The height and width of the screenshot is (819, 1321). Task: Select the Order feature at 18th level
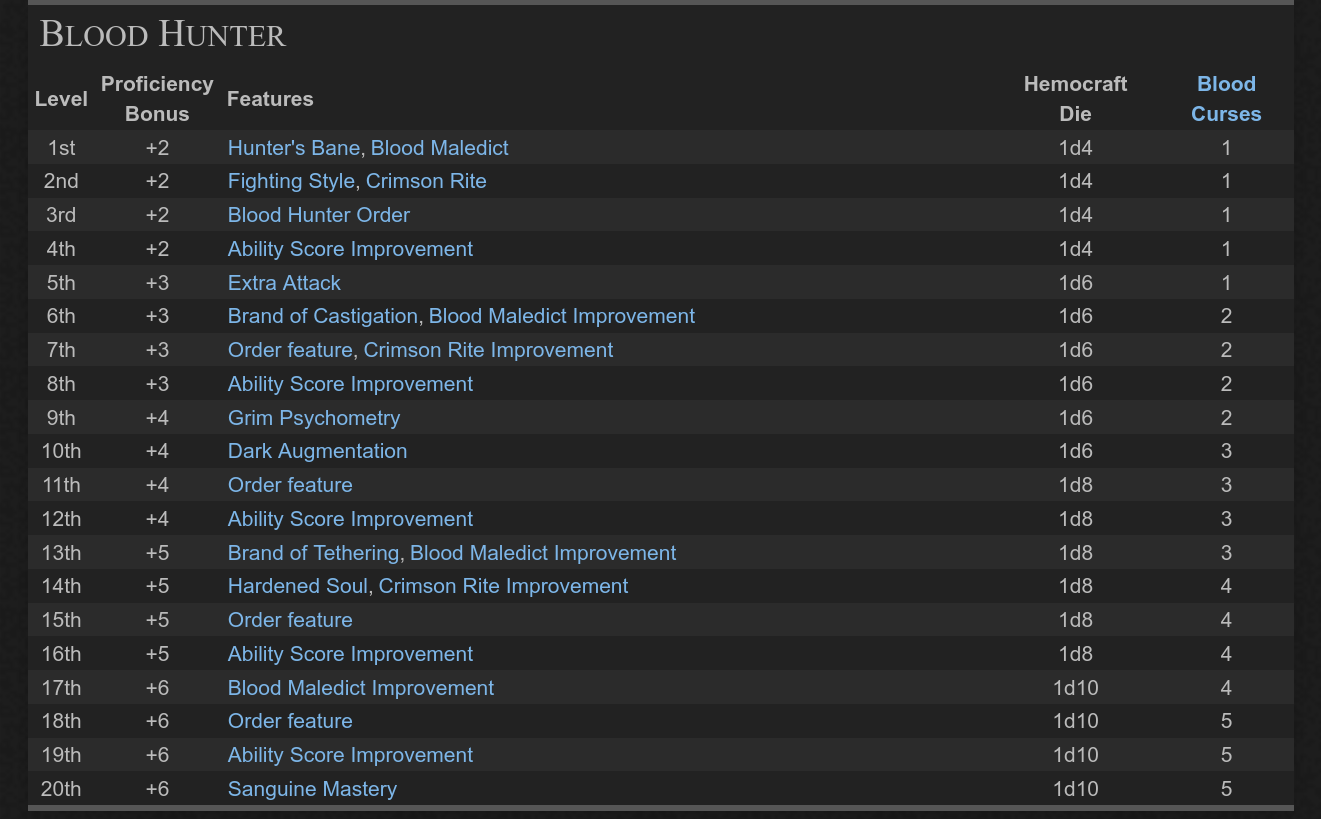pyautogui.click(x=290, y=721)
